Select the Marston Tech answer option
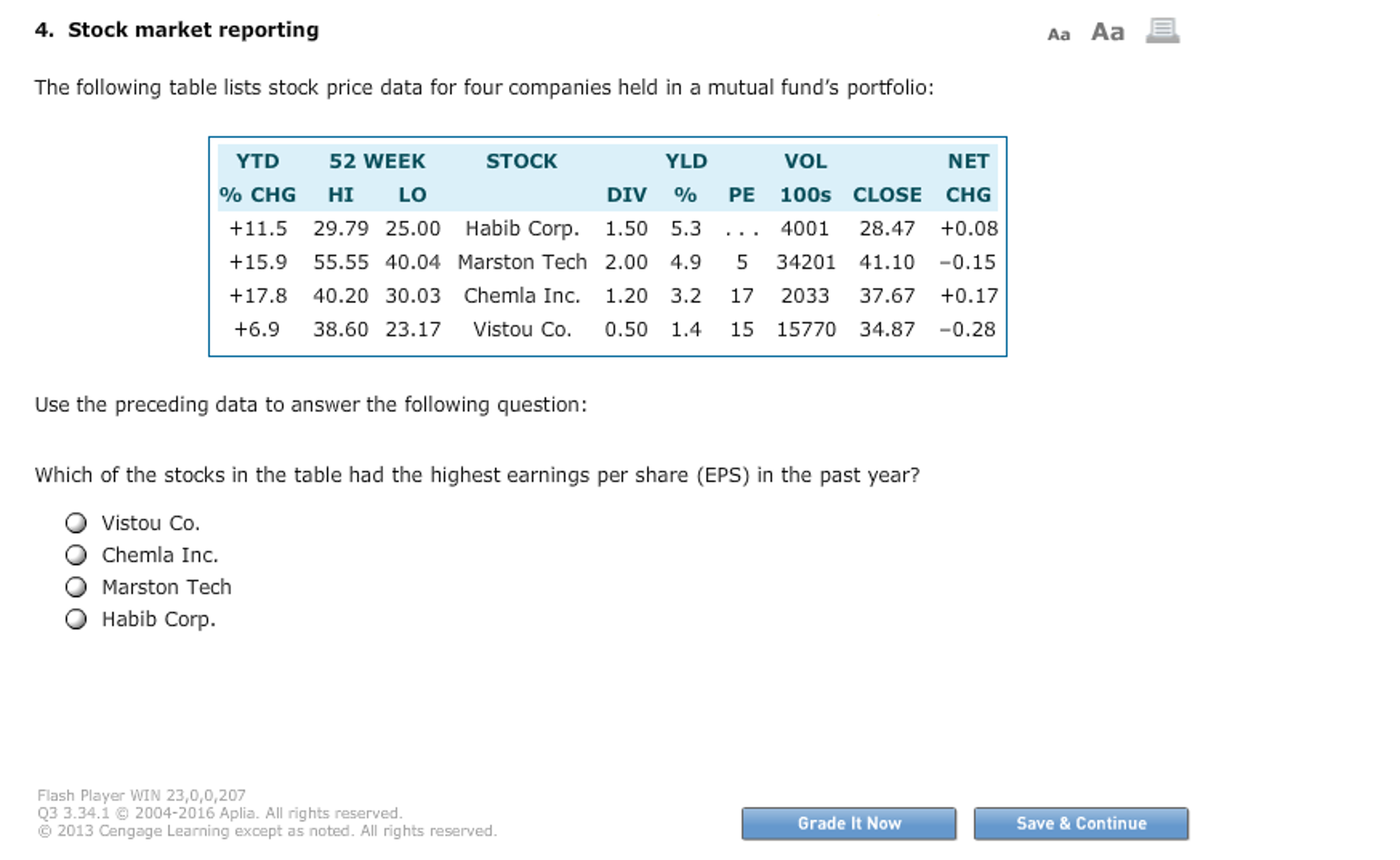The height and width of the screenshot is (860, 1400). 77,587
